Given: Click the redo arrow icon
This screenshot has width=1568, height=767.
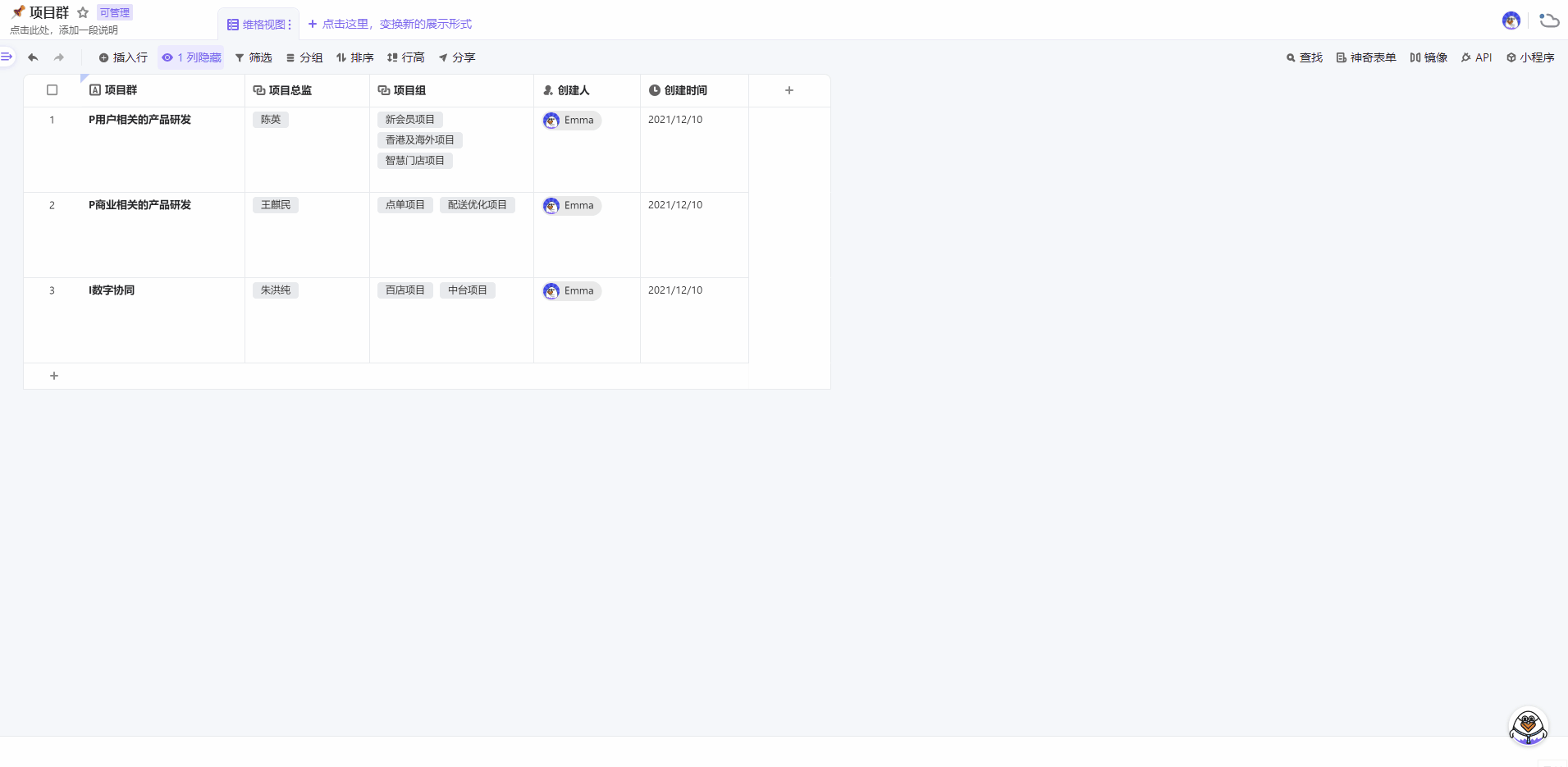Looking at the screenshot, I should click(x=59, y=57).
